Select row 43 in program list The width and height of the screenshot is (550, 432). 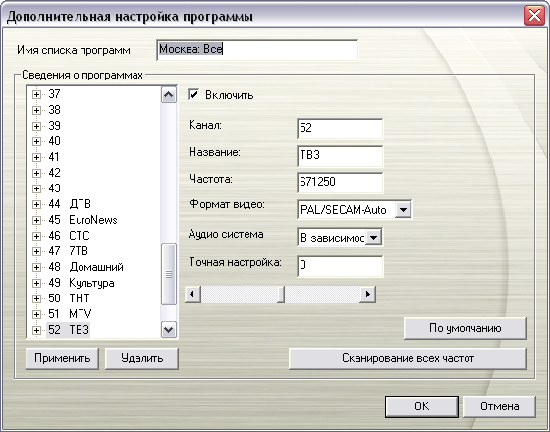pos(54,188)
